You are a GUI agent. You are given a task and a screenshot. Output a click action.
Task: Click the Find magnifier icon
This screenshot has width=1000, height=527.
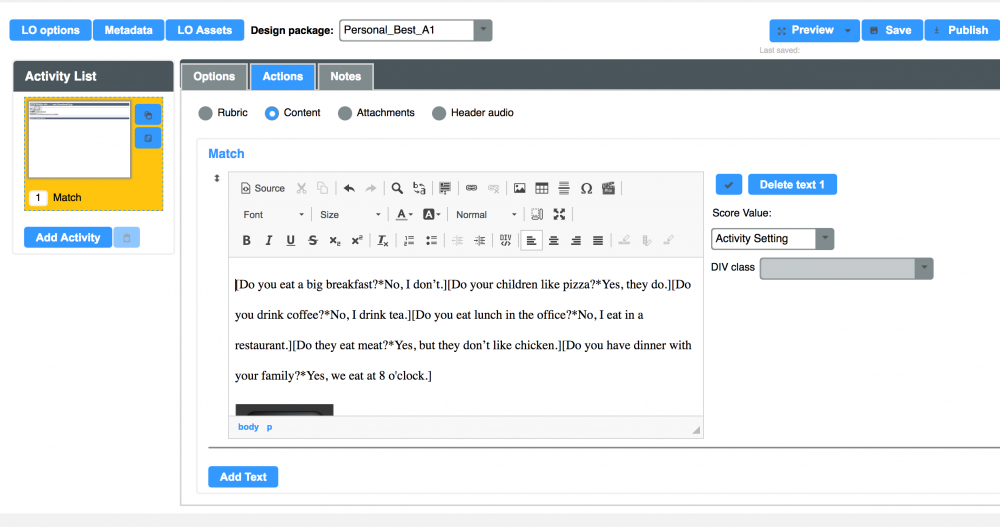[x=397, y=188]
